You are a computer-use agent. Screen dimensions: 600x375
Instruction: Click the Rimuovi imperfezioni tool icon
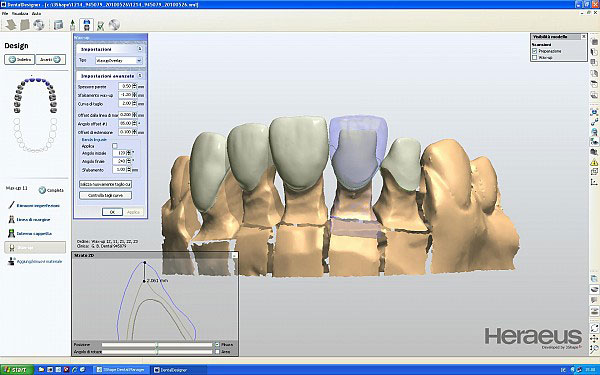11,205
